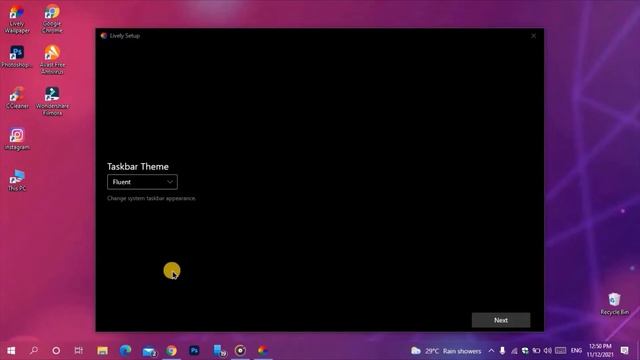Click the Lively Wallpaper taskbar icon

(x=263, y=351)
